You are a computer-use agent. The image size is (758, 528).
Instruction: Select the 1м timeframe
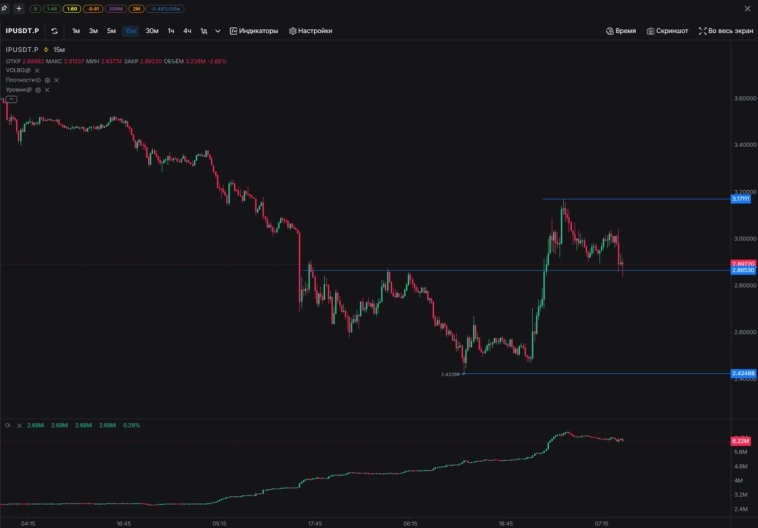[76, 31]
